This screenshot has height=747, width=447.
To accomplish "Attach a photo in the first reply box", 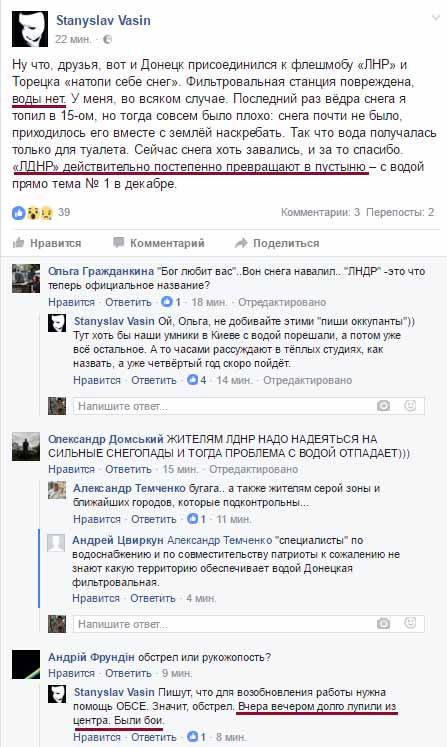I will [x=383, y=406].
